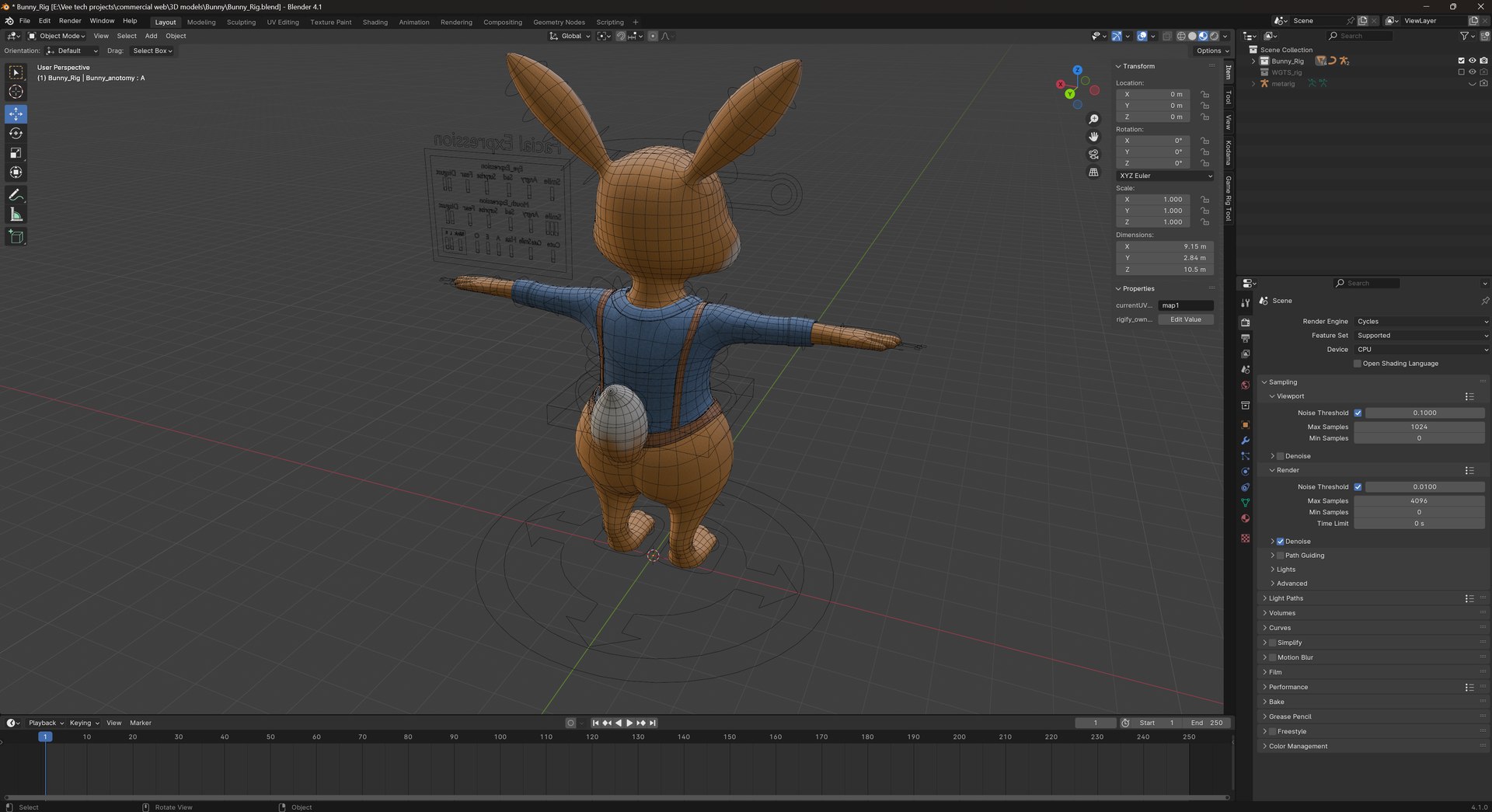Play the animation forward
This screenshot has width=1492, height=812.
[629, 723]
